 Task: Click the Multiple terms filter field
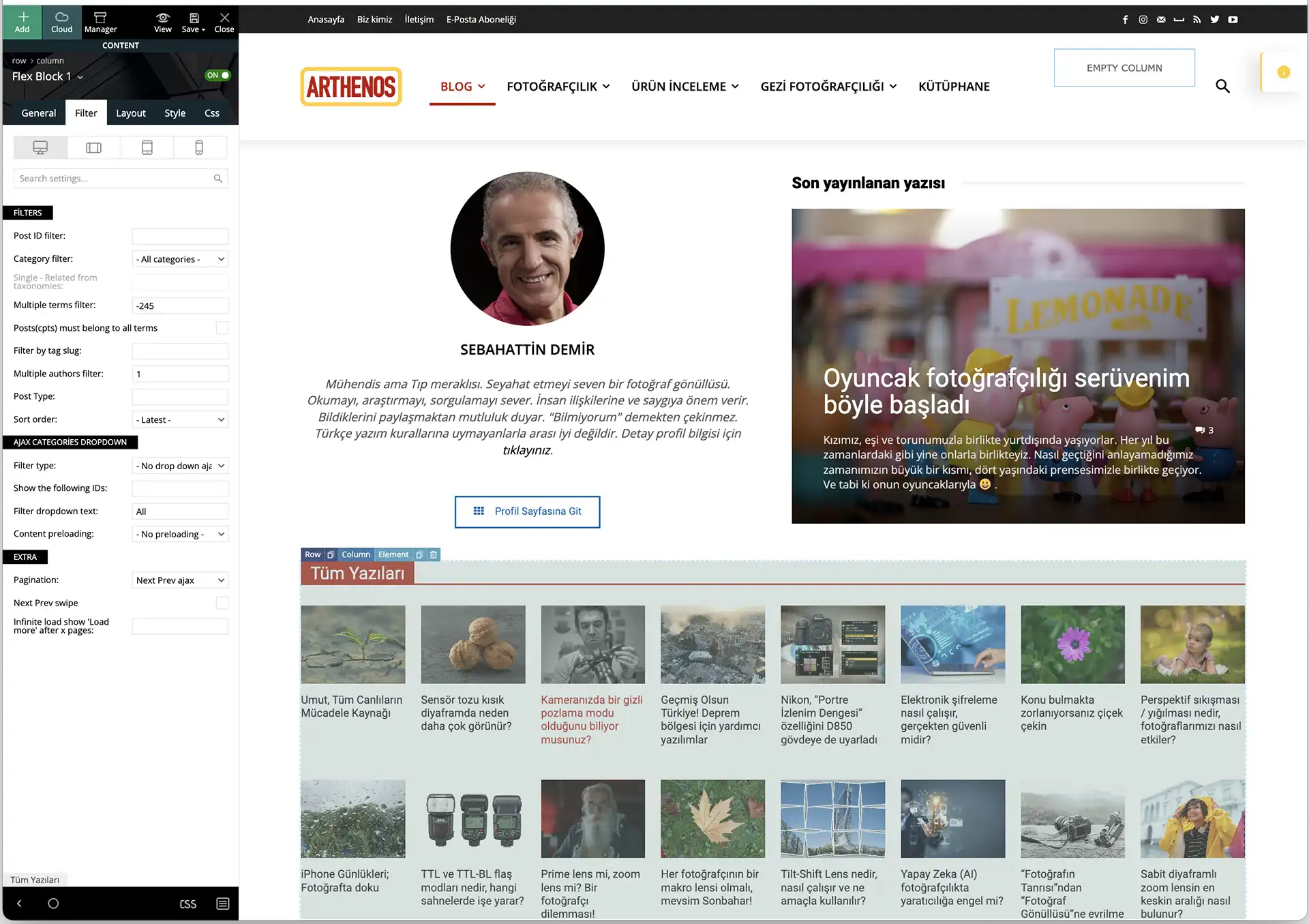pyautogui.click(x=180, y=305)
